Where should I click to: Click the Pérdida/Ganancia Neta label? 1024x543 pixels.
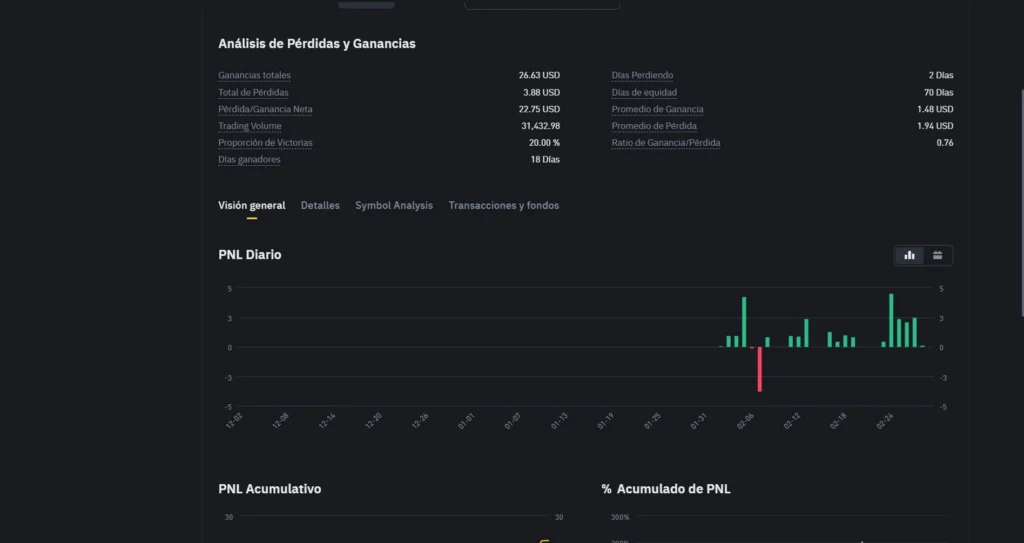click(x=265, y=109)
